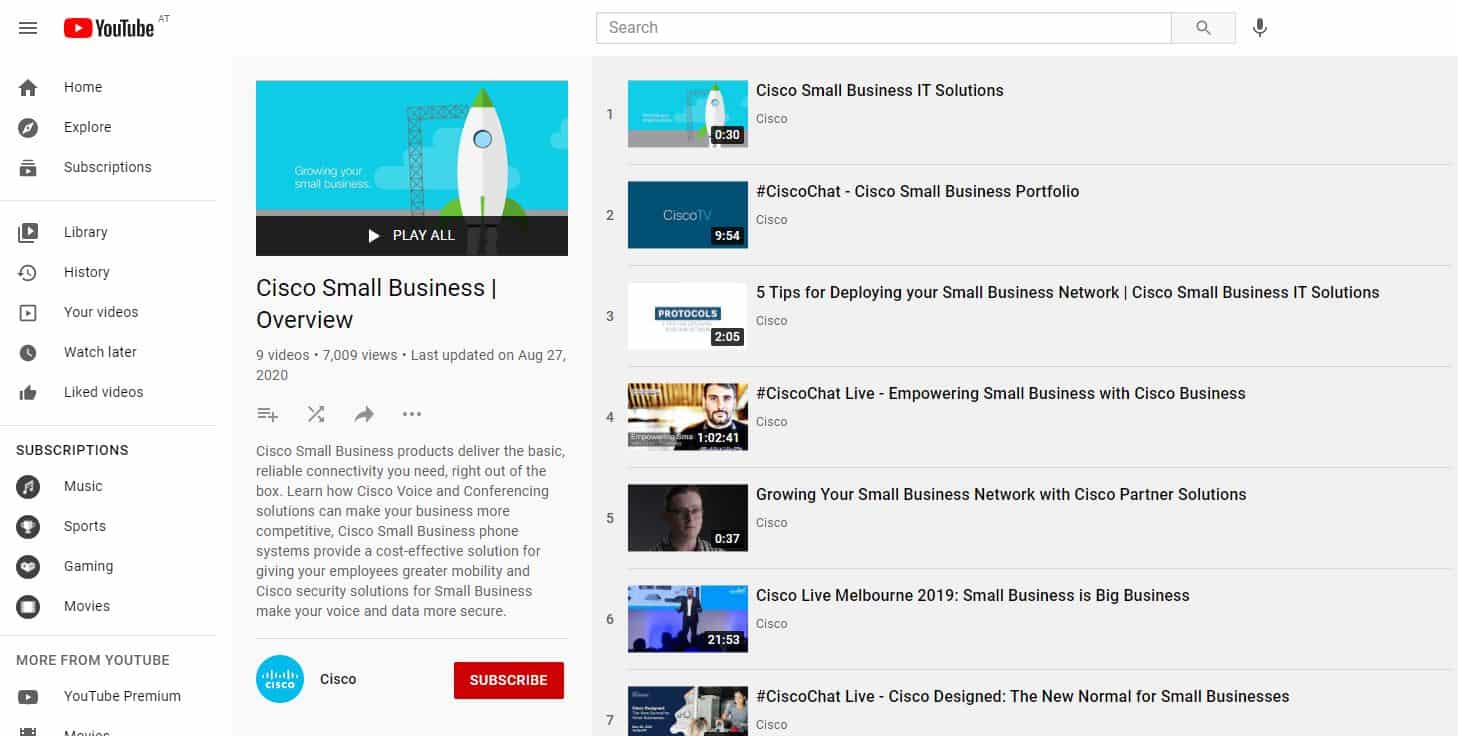
Task: Open Explore in the sidebar
Action: point(88,127)
